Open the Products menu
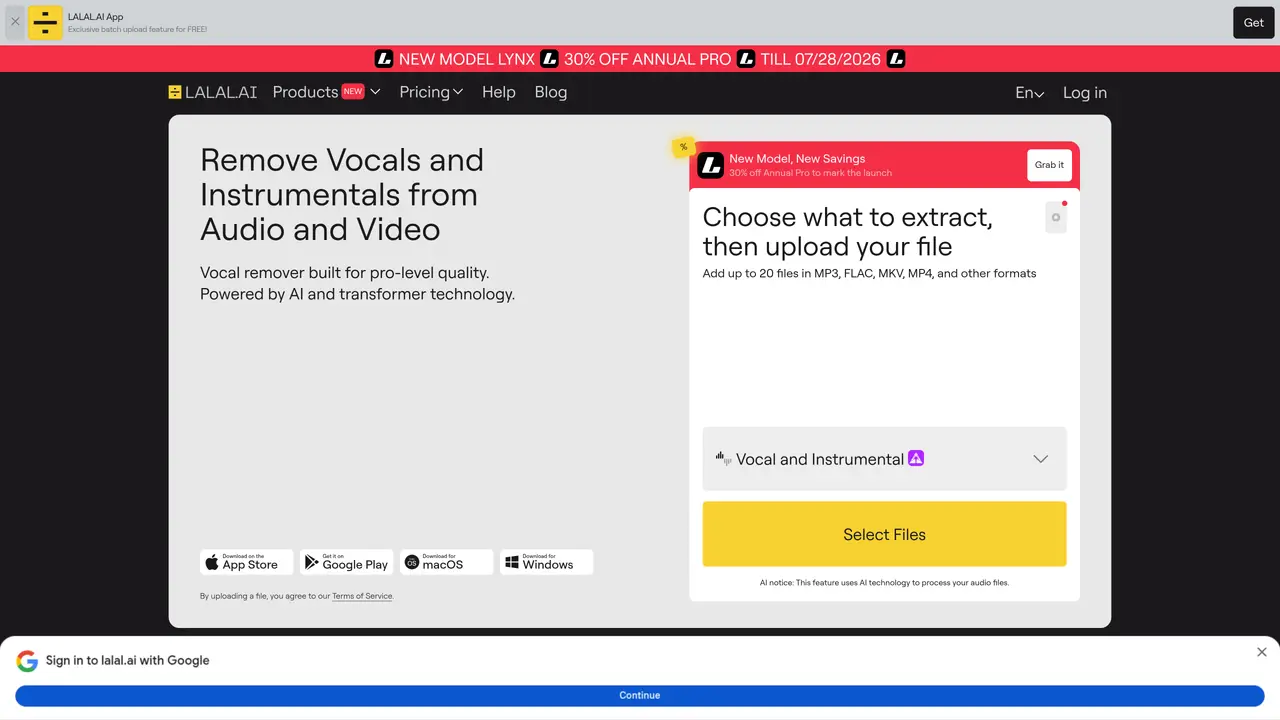 click(x=326, y=92)
